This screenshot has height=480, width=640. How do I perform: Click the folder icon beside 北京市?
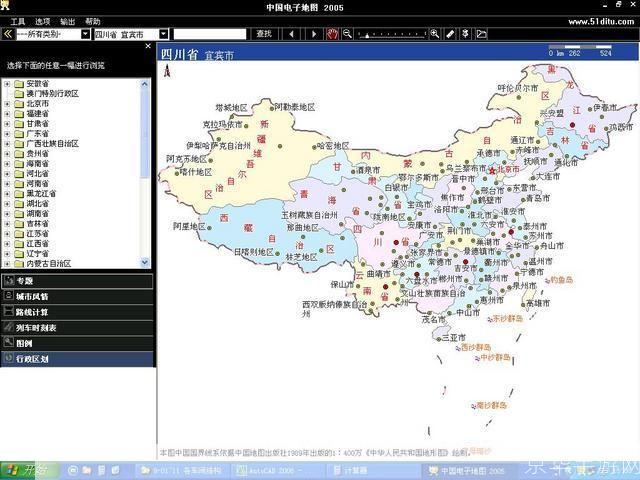pos(19,104)
